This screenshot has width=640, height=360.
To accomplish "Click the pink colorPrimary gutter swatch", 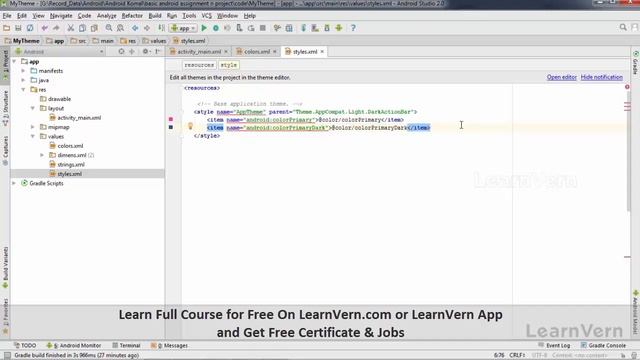I will [x=171, y=119].
